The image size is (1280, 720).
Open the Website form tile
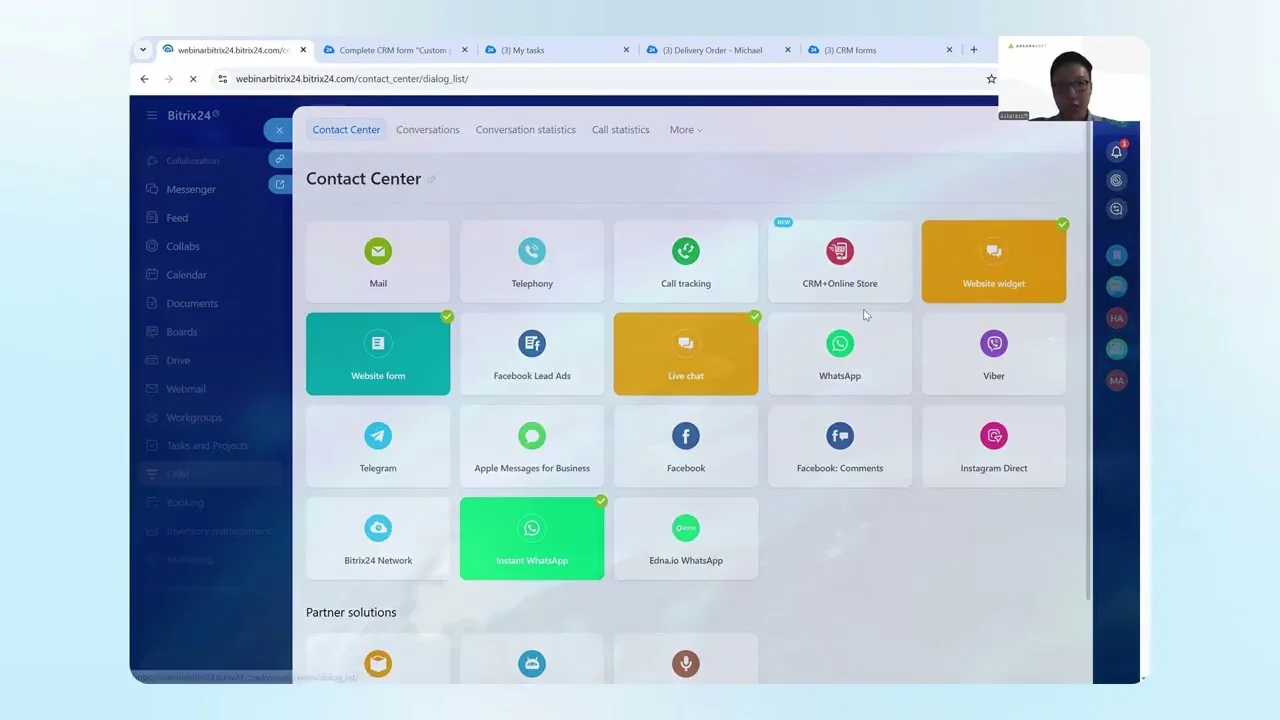(378, 354)
